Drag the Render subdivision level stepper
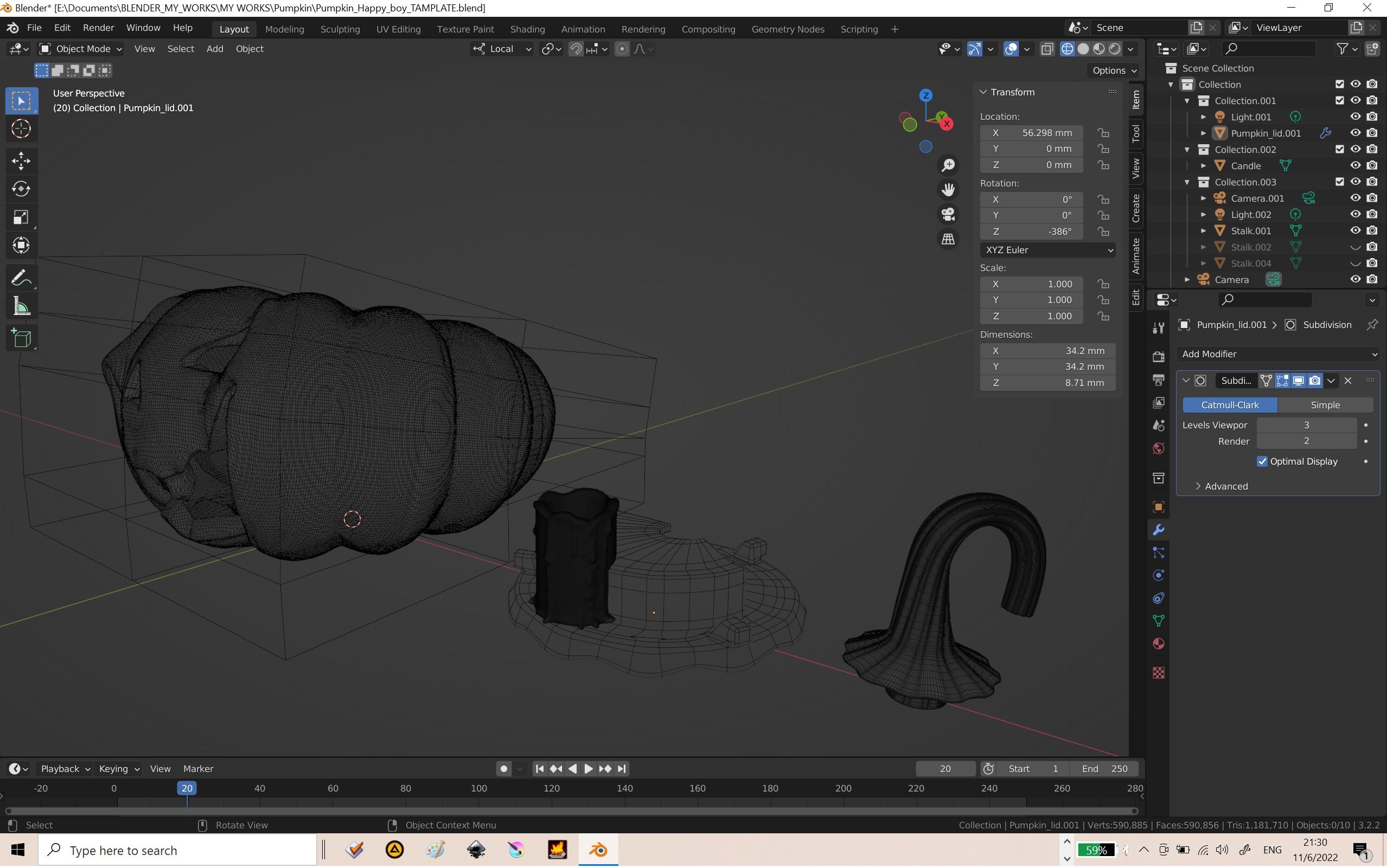The height and width of the screenshot is (868, 1387). coord(1307,441)
